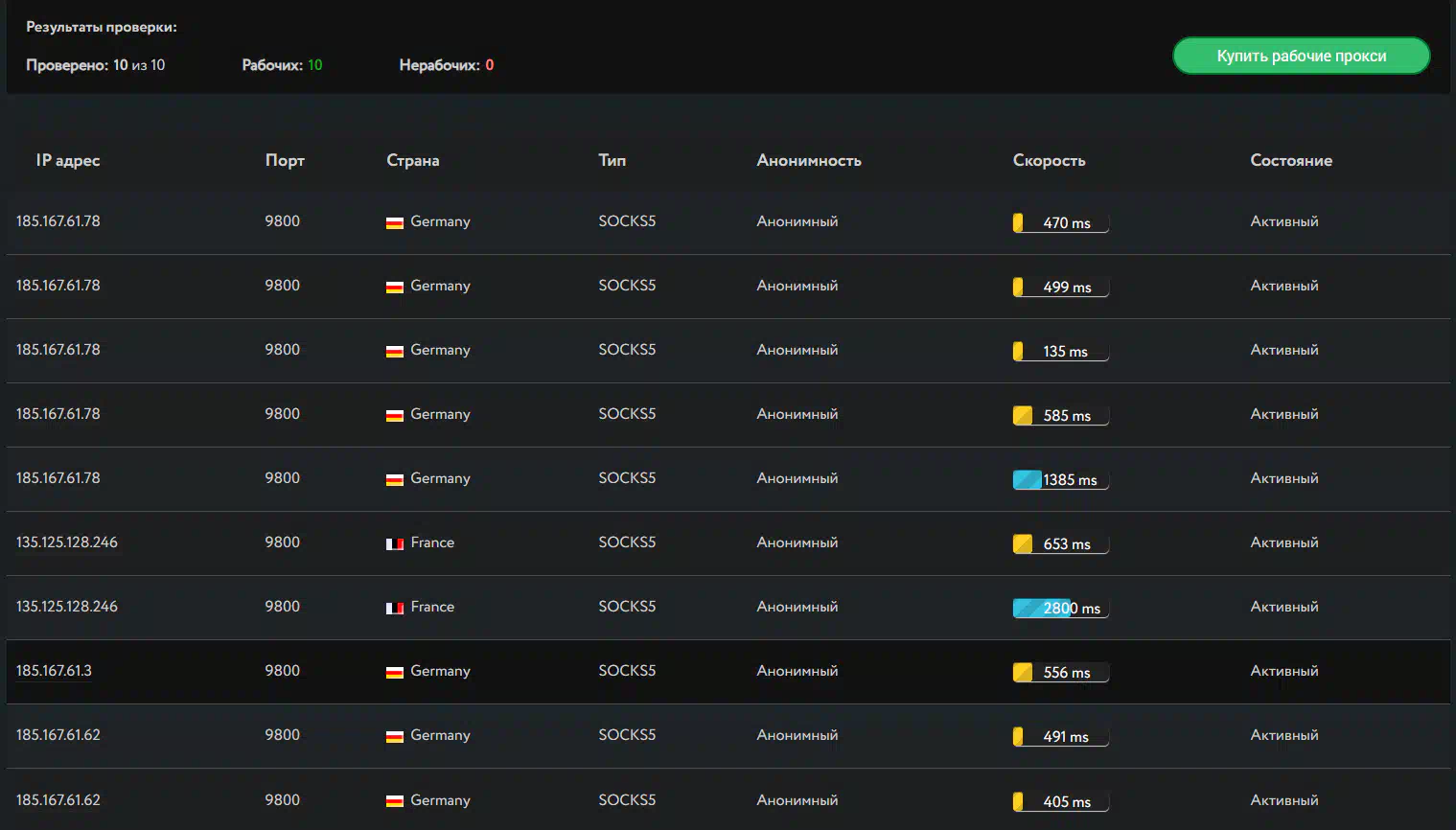Image resolution: width=1456 pixels, height=830 pixels.
Task: Select IP 185.167.61.62 in the 405 ms row
Action: click(58, 799)
